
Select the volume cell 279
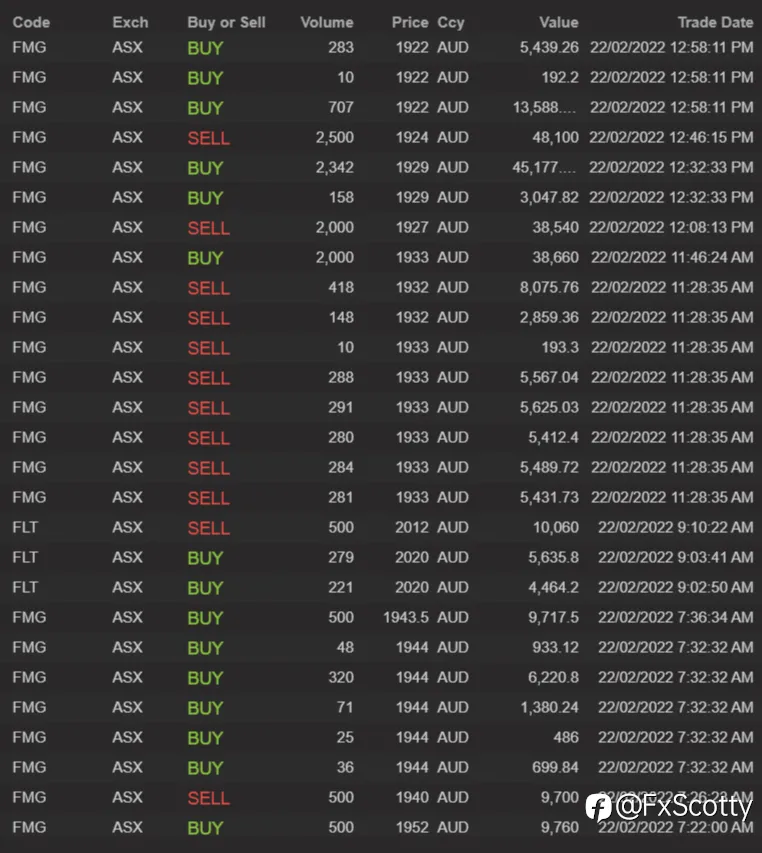[341, 557]
